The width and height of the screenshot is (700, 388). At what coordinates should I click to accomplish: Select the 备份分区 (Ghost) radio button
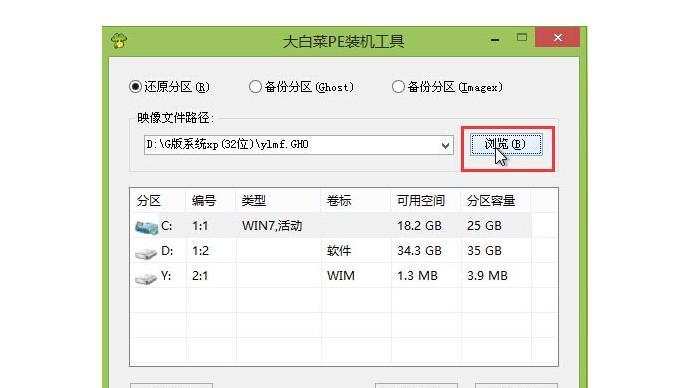point(255,87)
